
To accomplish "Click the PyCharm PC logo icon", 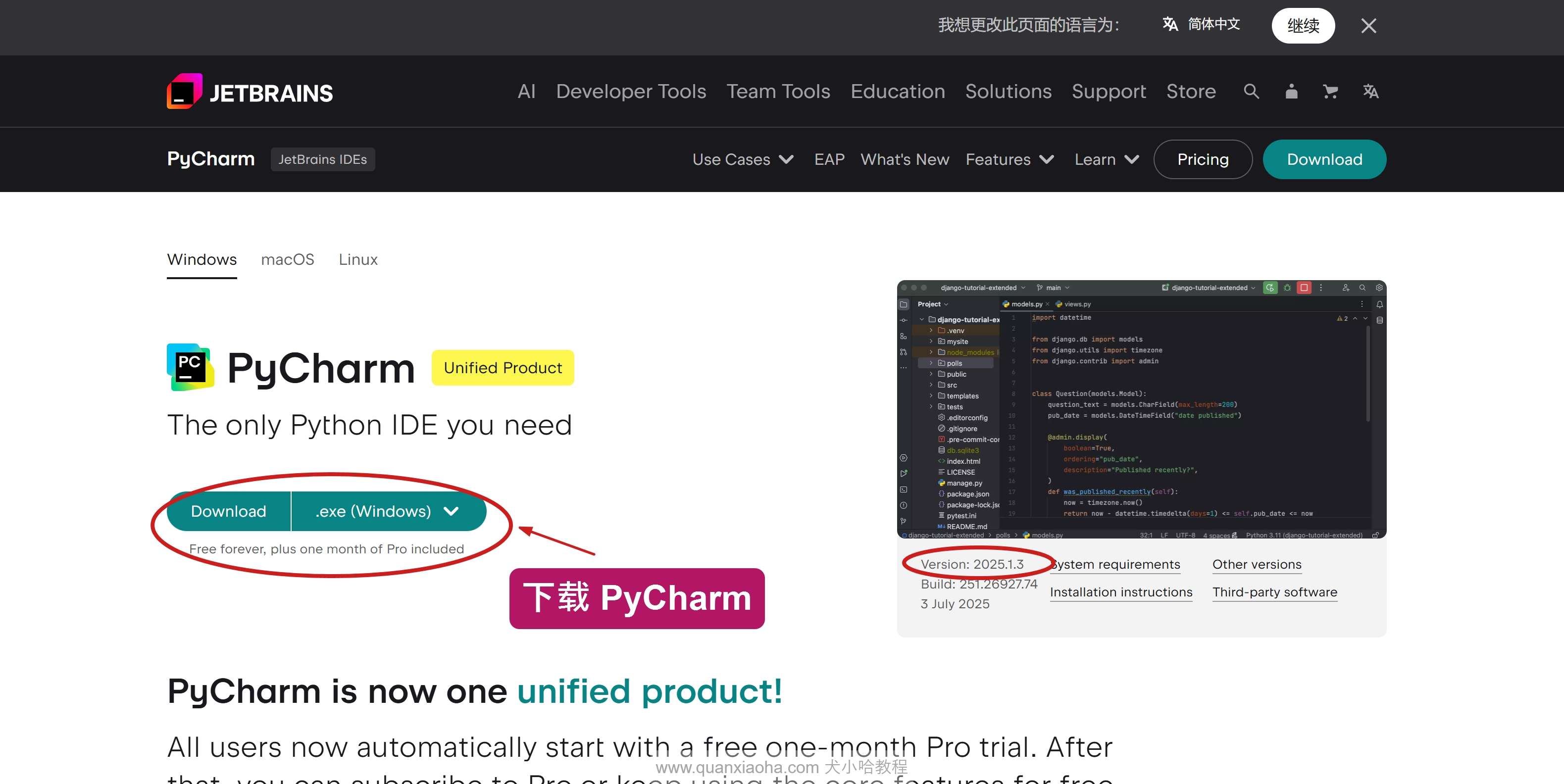I will tap(190, 367).
